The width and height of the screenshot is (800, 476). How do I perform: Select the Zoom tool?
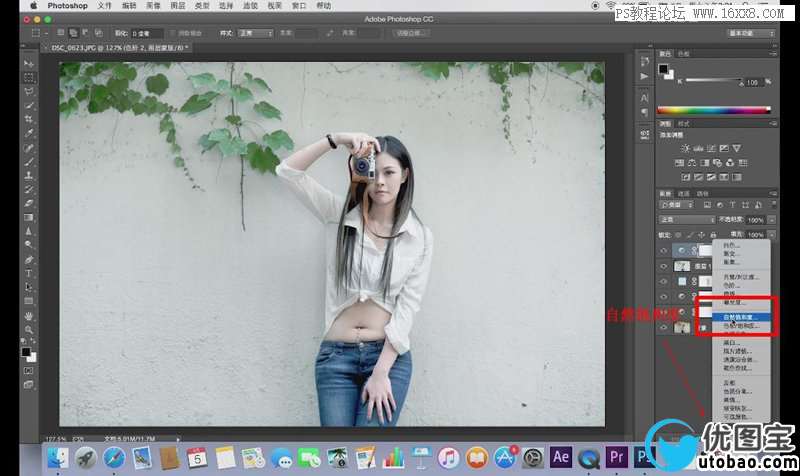pyautogui.click(x=29, y=330)
